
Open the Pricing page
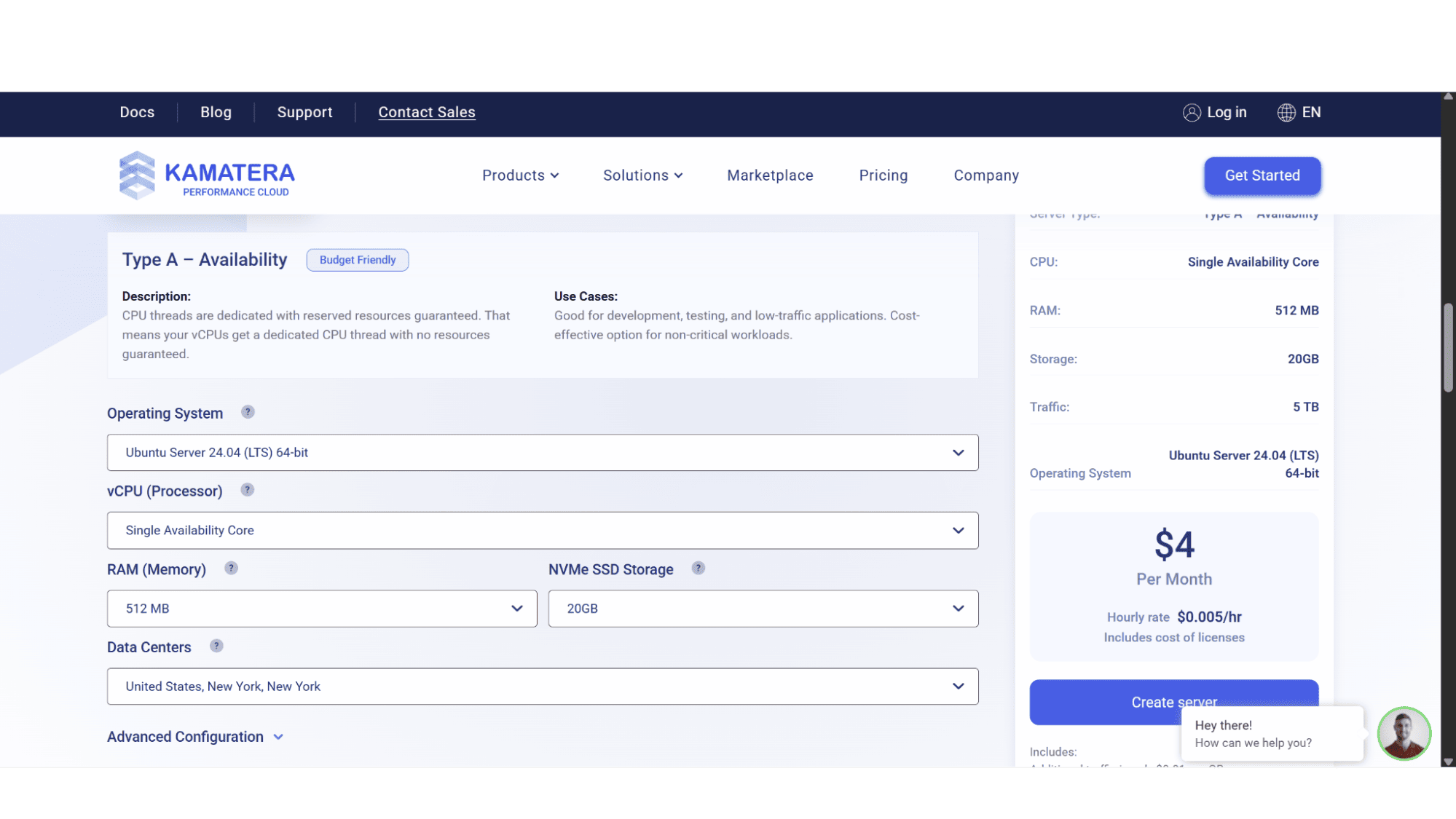884,175
